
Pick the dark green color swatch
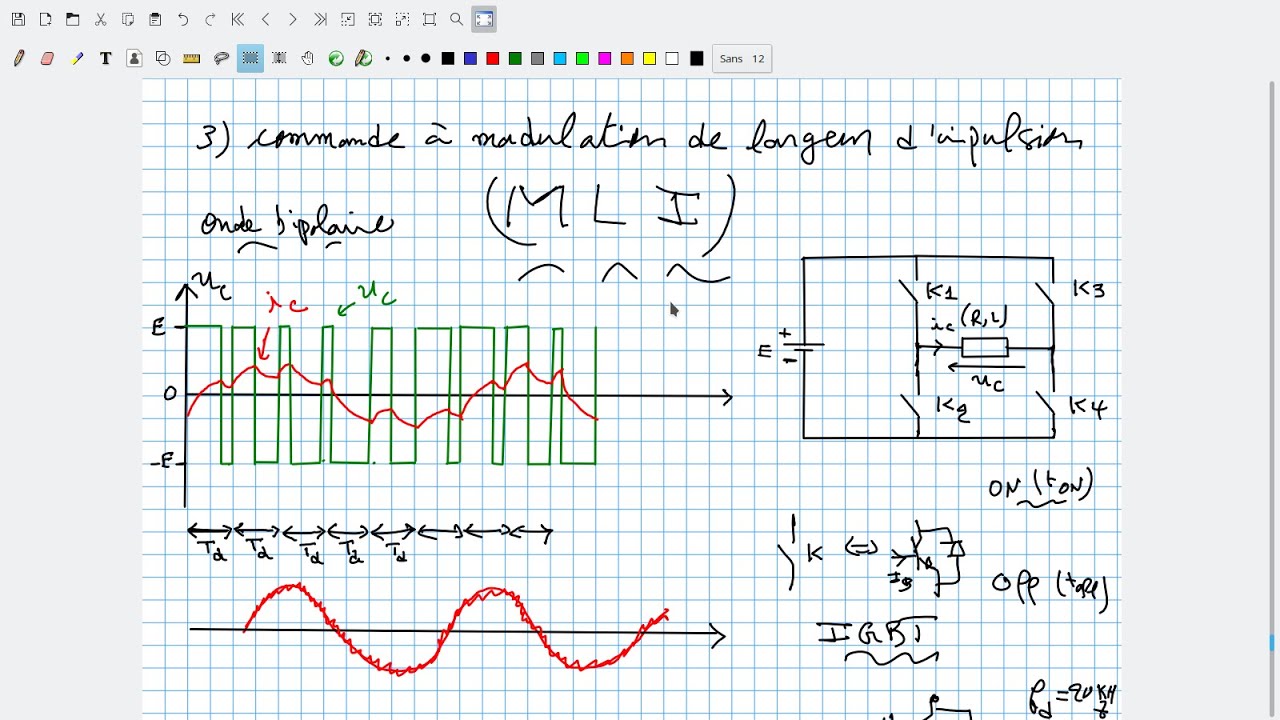click(x=515, y=59)
